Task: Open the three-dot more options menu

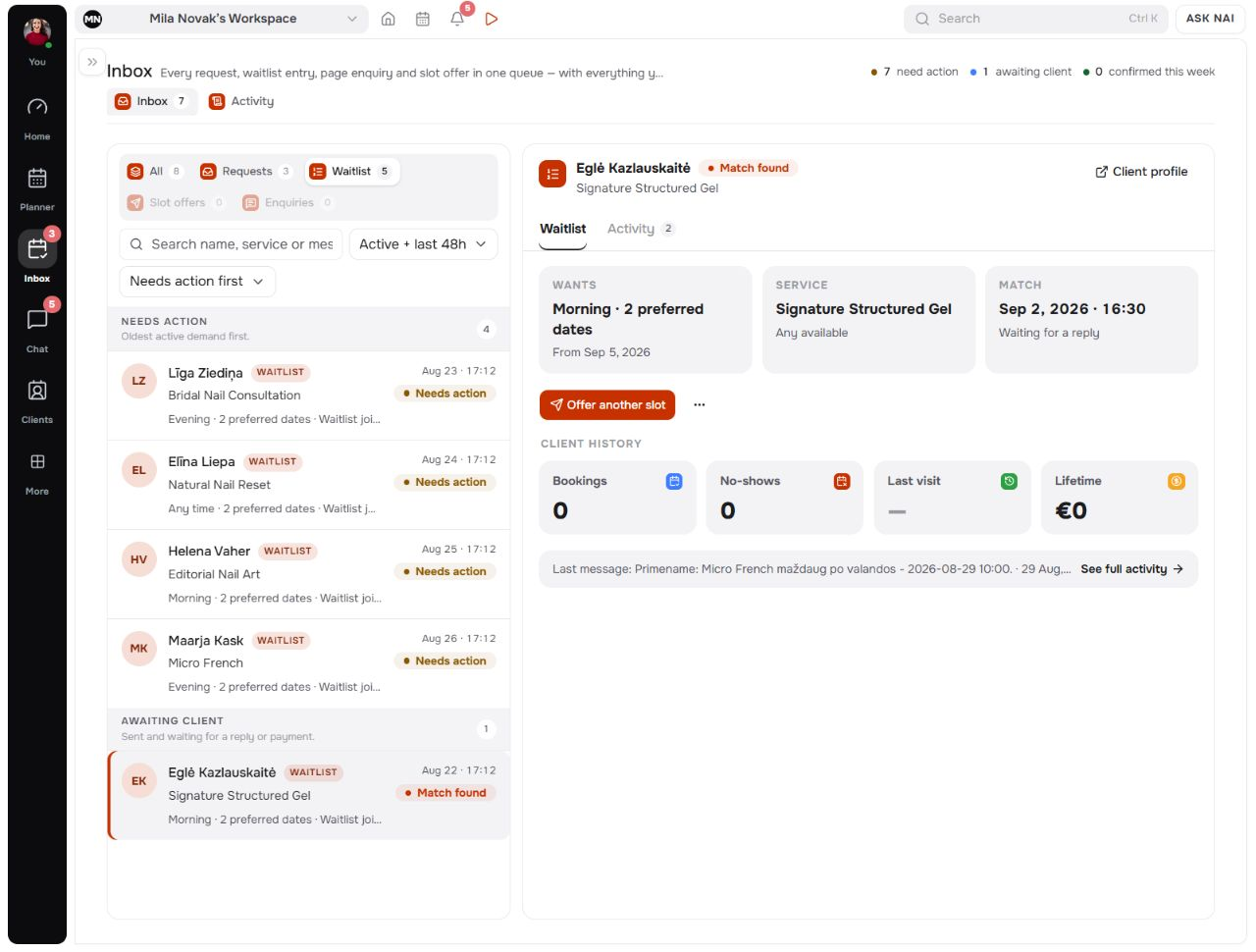Action: click(x=700, y=404)
